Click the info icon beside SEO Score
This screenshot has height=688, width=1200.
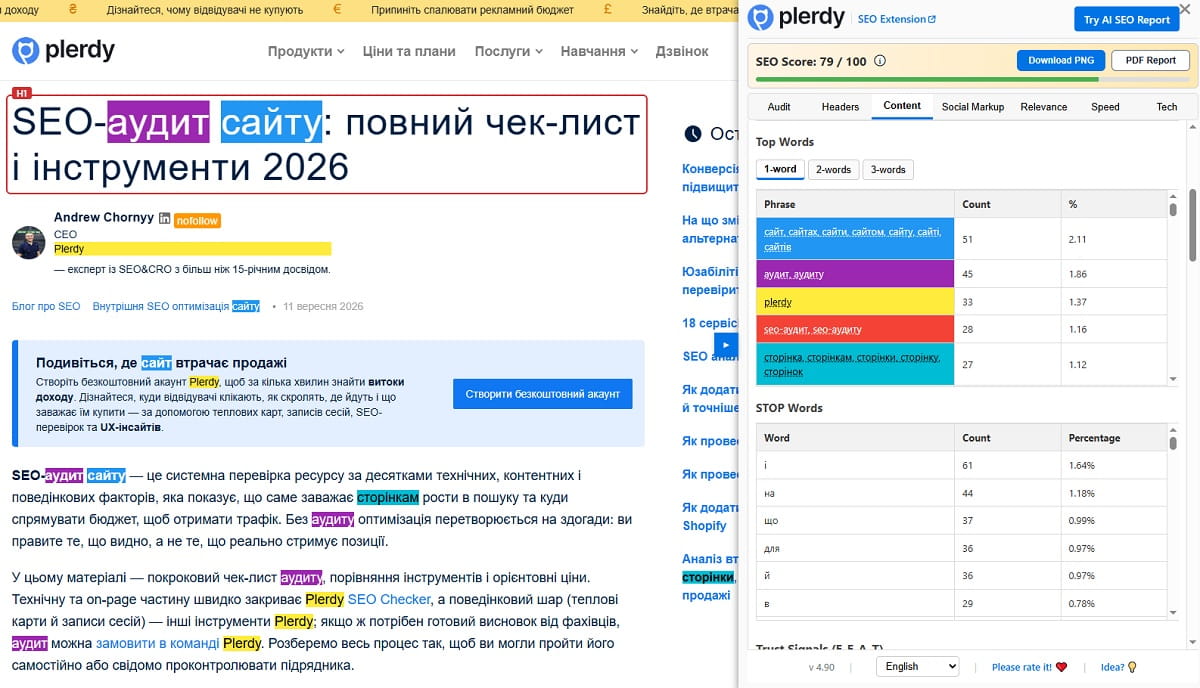[x=880, y=61]
